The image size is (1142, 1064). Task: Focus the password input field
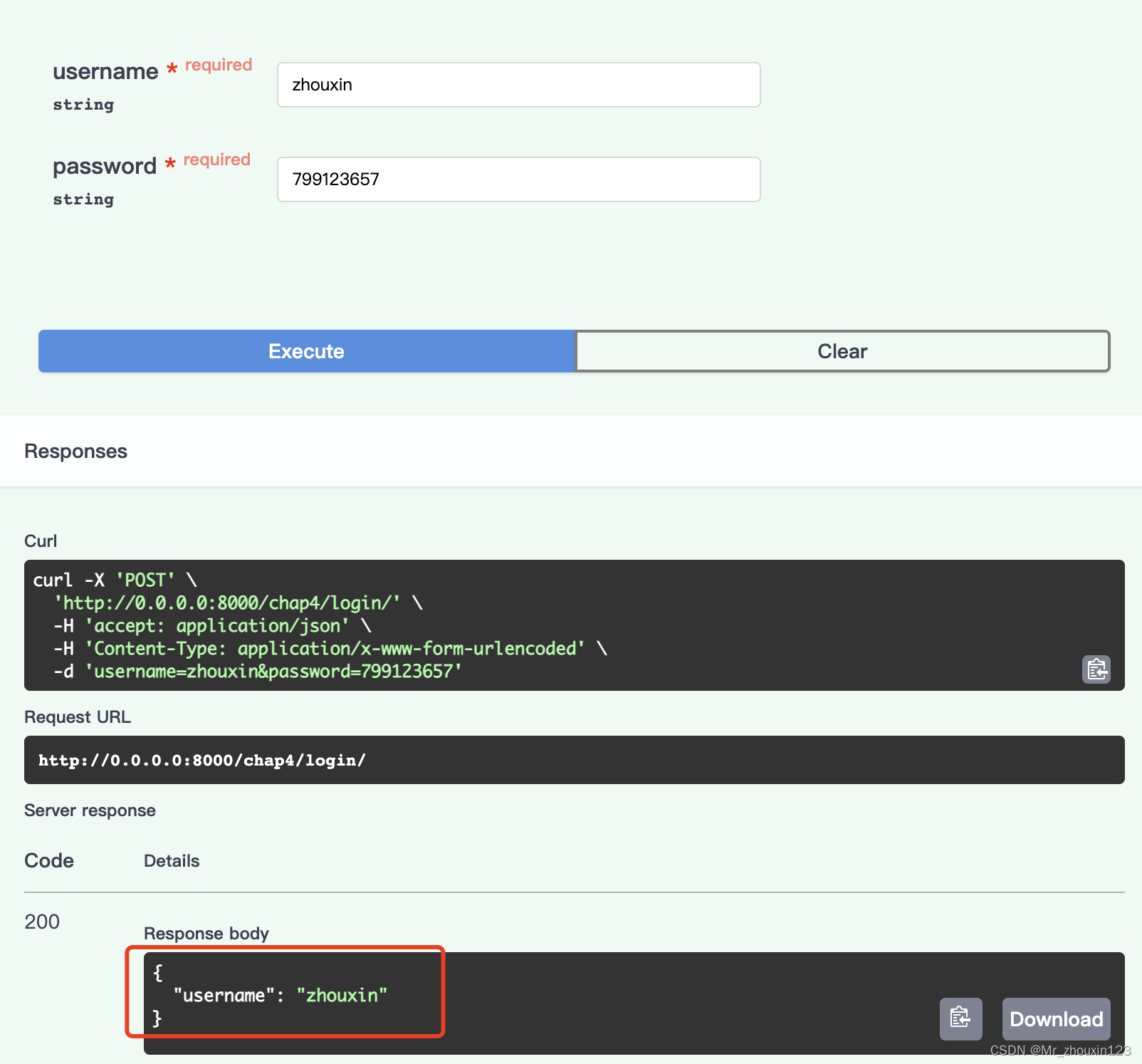tap(519, 179)
